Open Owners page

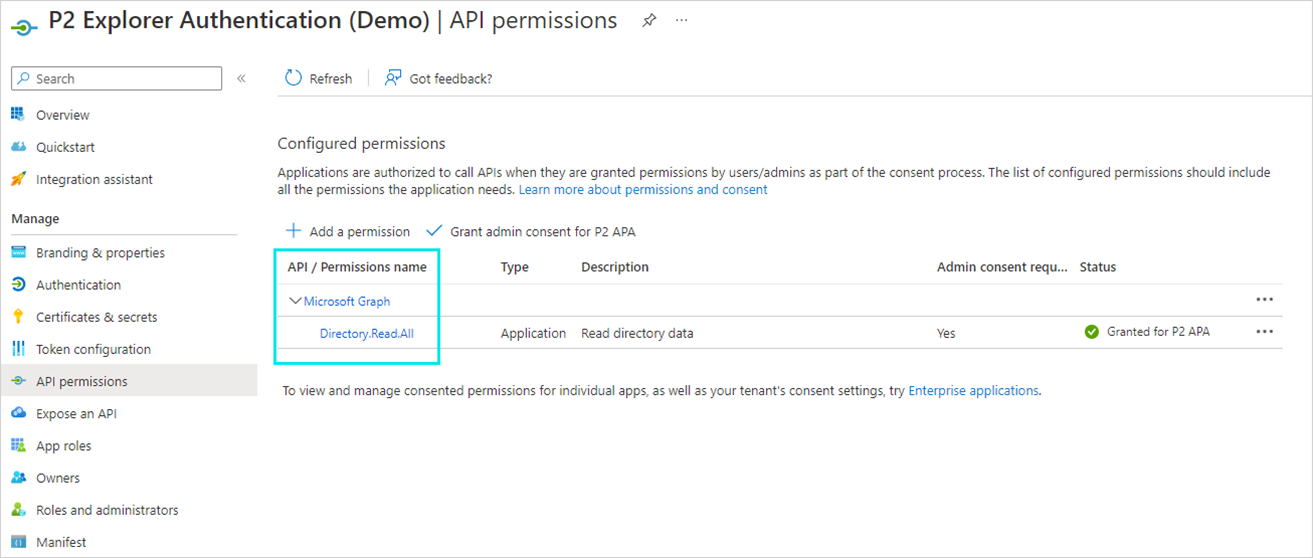(x=58, y=478)
